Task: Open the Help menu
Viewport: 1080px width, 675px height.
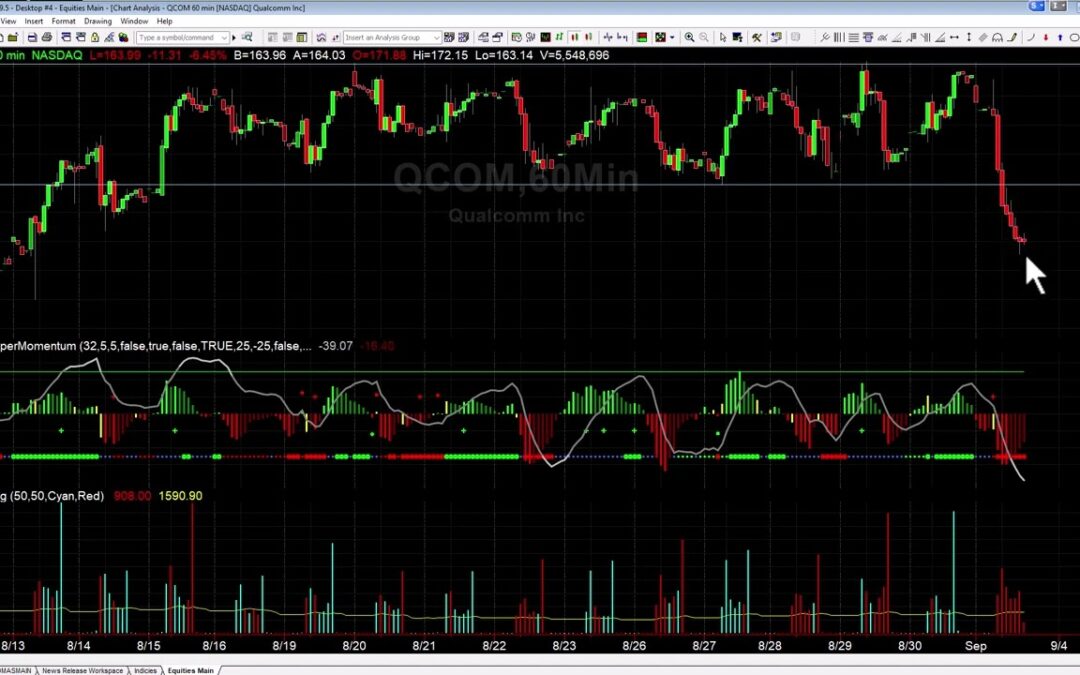Action: point(165,21)
